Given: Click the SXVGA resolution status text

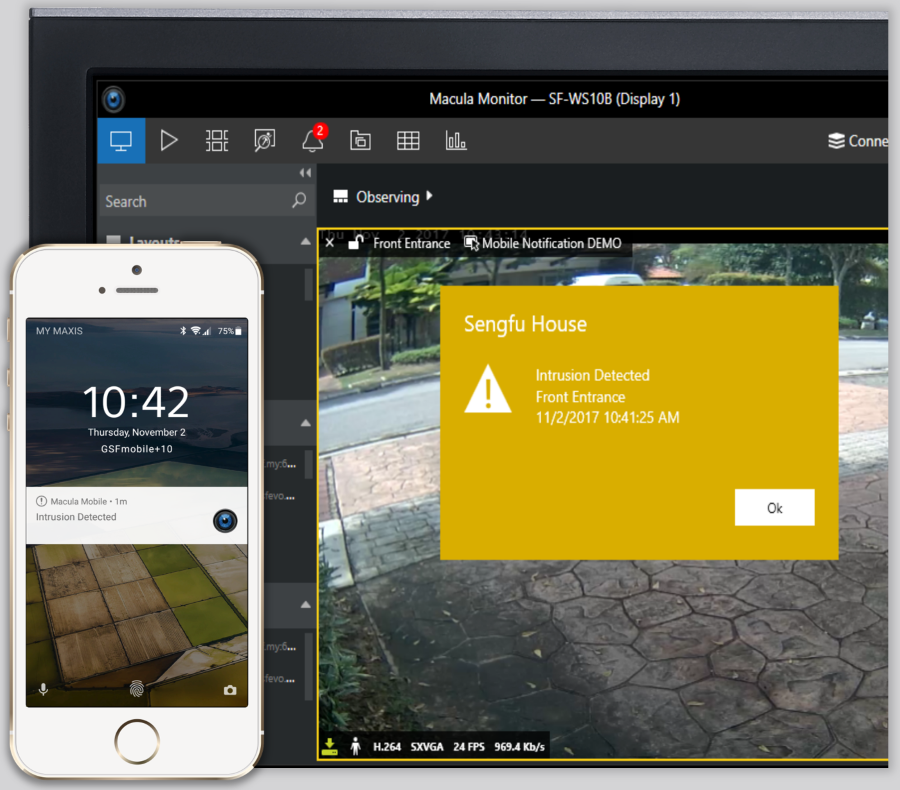Looking at the screenshot, I should [x=426, y=746].
